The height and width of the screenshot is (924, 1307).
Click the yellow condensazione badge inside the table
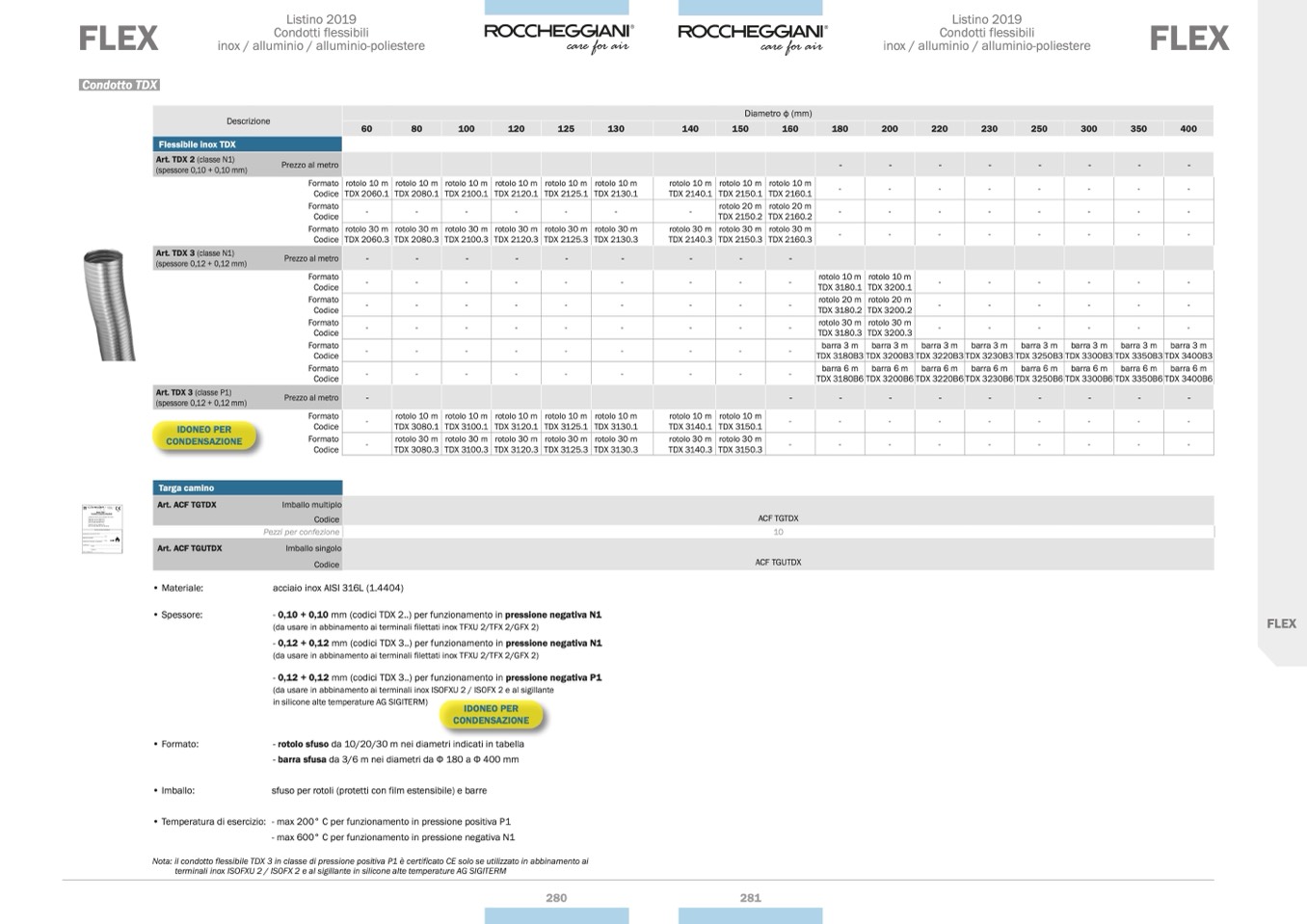(x=204, y=436)
